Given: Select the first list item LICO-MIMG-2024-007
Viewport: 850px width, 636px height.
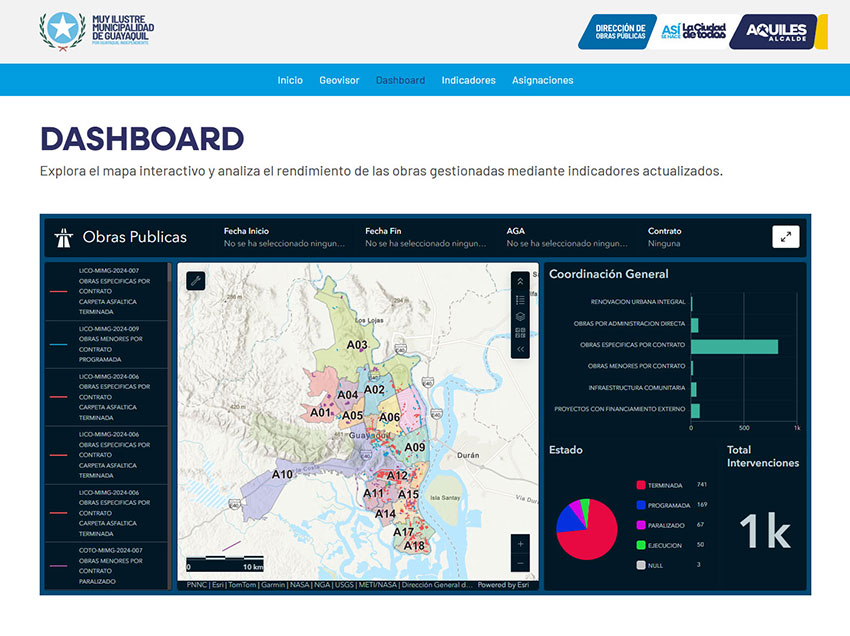Looking at the screenshot, I should coord(108,291).
